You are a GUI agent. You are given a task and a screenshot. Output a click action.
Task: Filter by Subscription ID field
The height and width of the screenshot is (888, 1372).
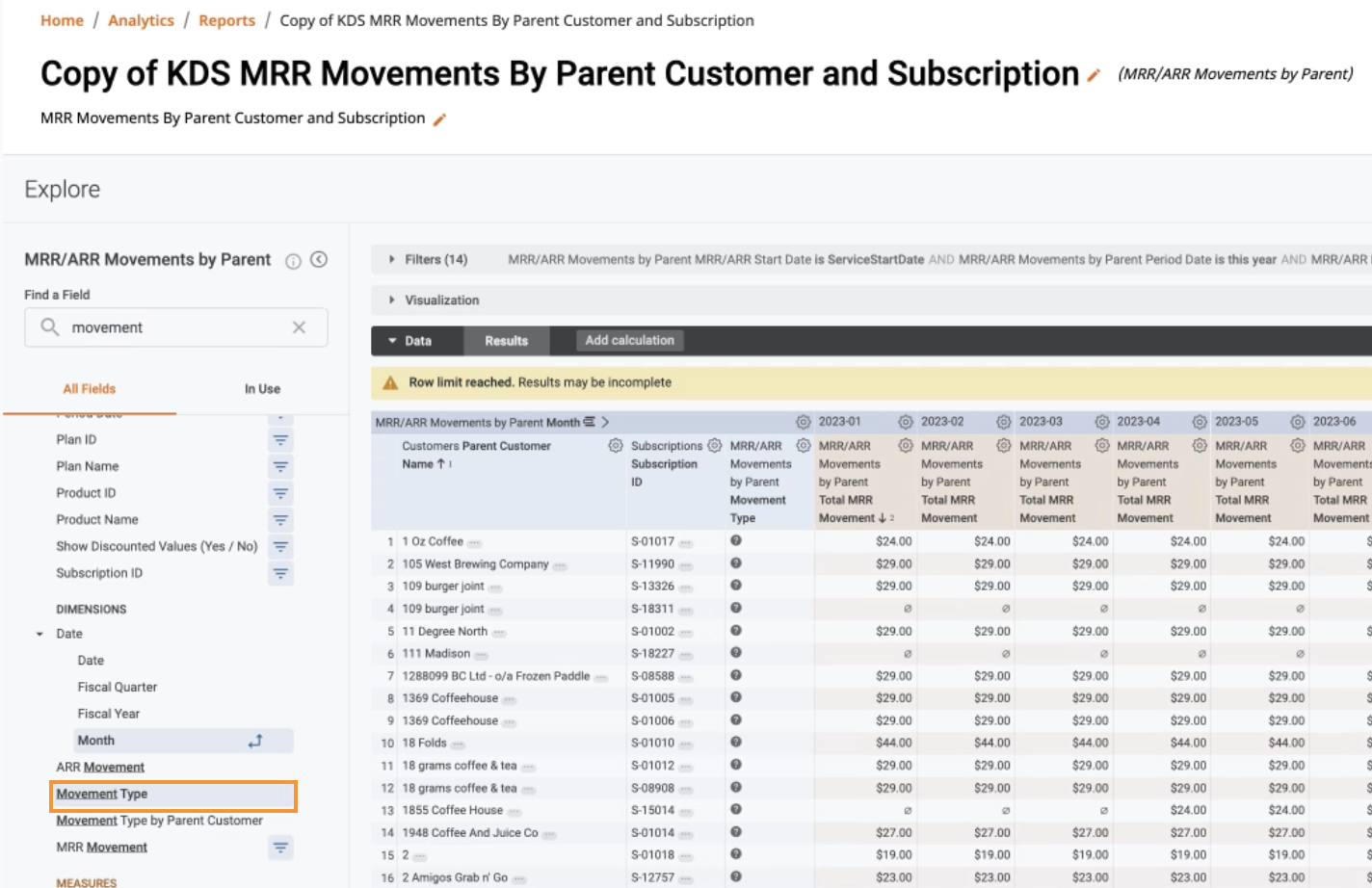point(280,574)
